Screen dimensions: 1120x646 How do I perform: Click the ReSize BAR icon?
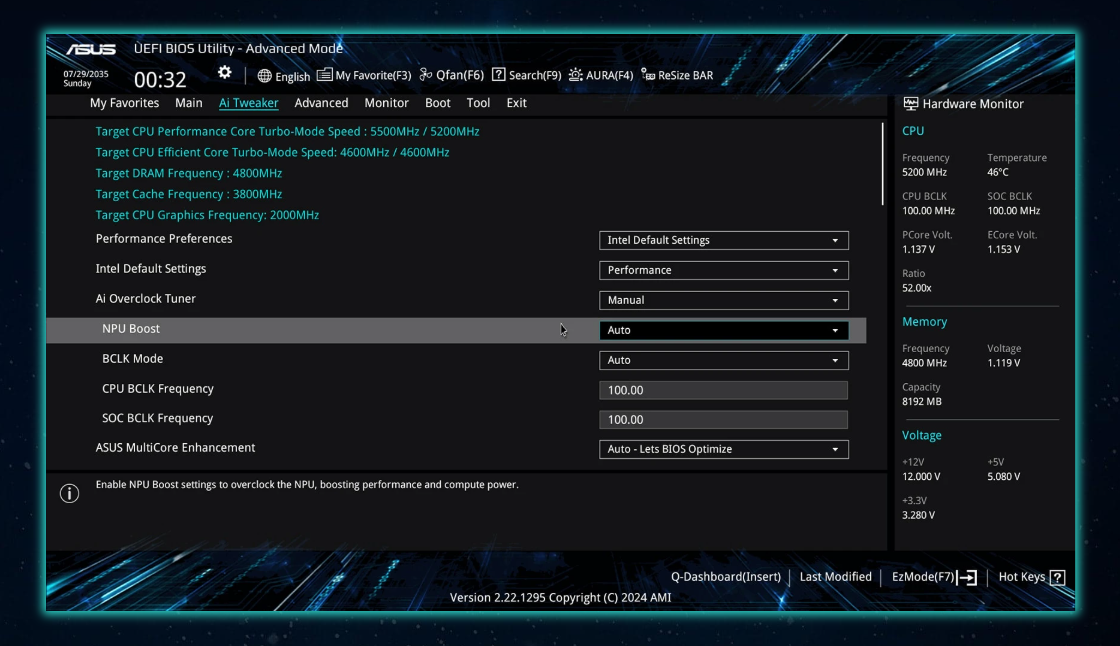pos(648,74)
